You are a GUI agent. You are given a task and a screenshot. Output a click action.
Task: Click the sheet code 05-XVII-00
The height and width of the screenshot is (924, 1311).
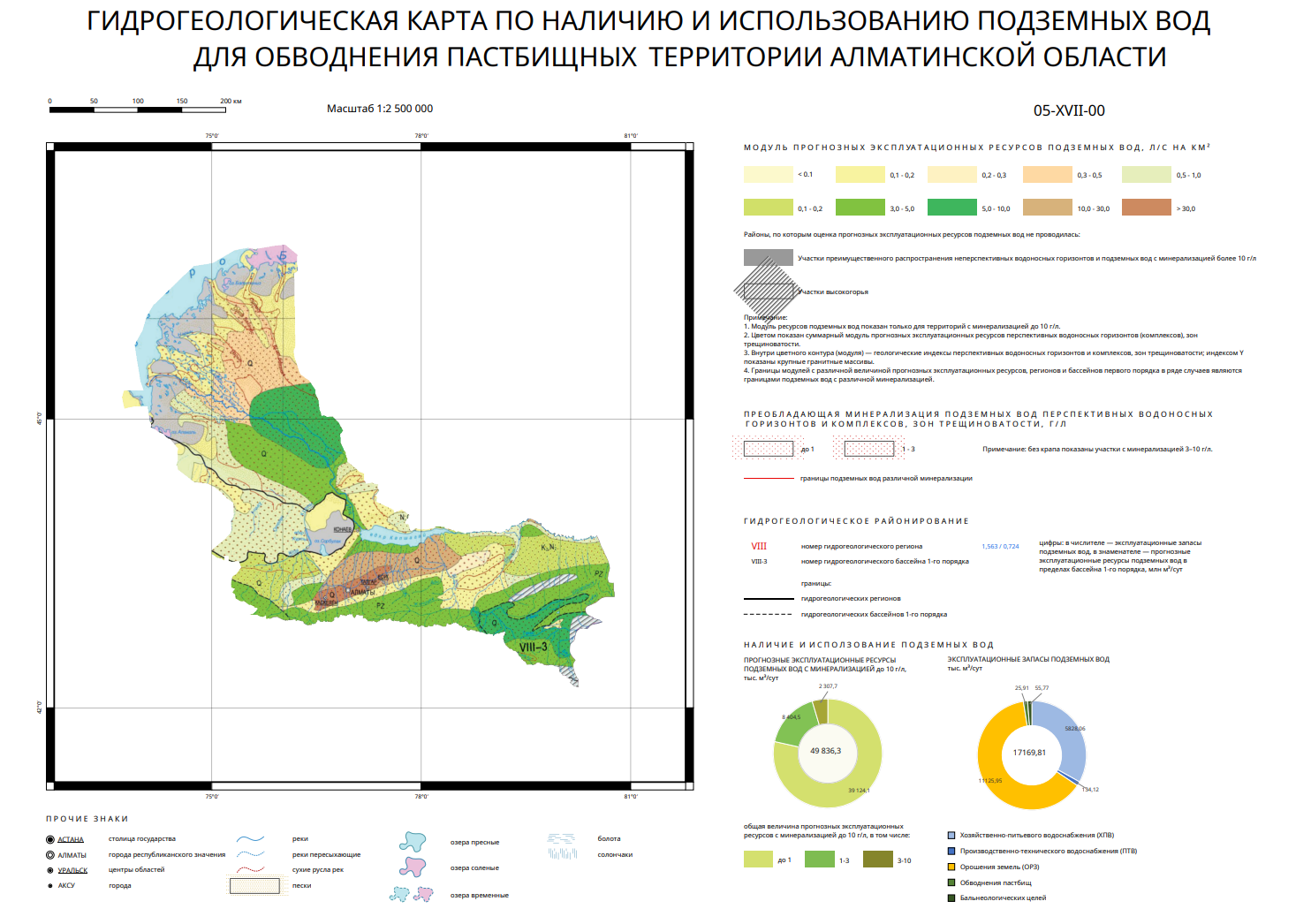click(x=1069, y=110)
